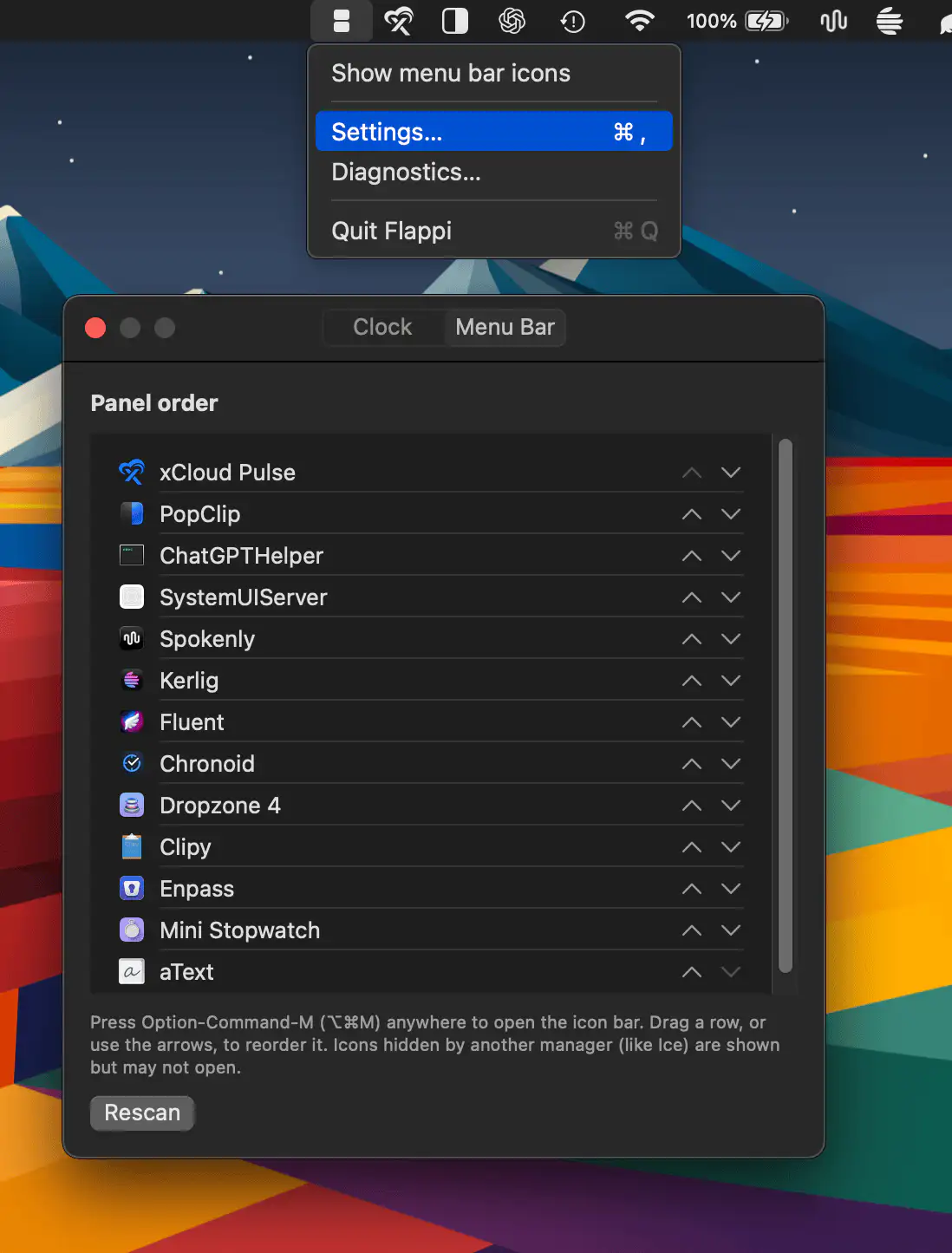Move Clipy down

click(x=731, y=847)
